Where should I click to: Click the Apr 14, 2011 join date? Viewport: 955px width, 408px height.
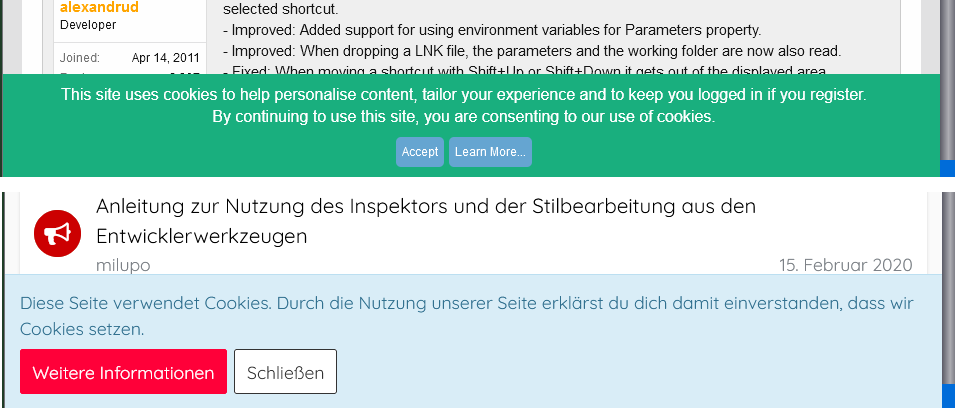click(166, 58)
